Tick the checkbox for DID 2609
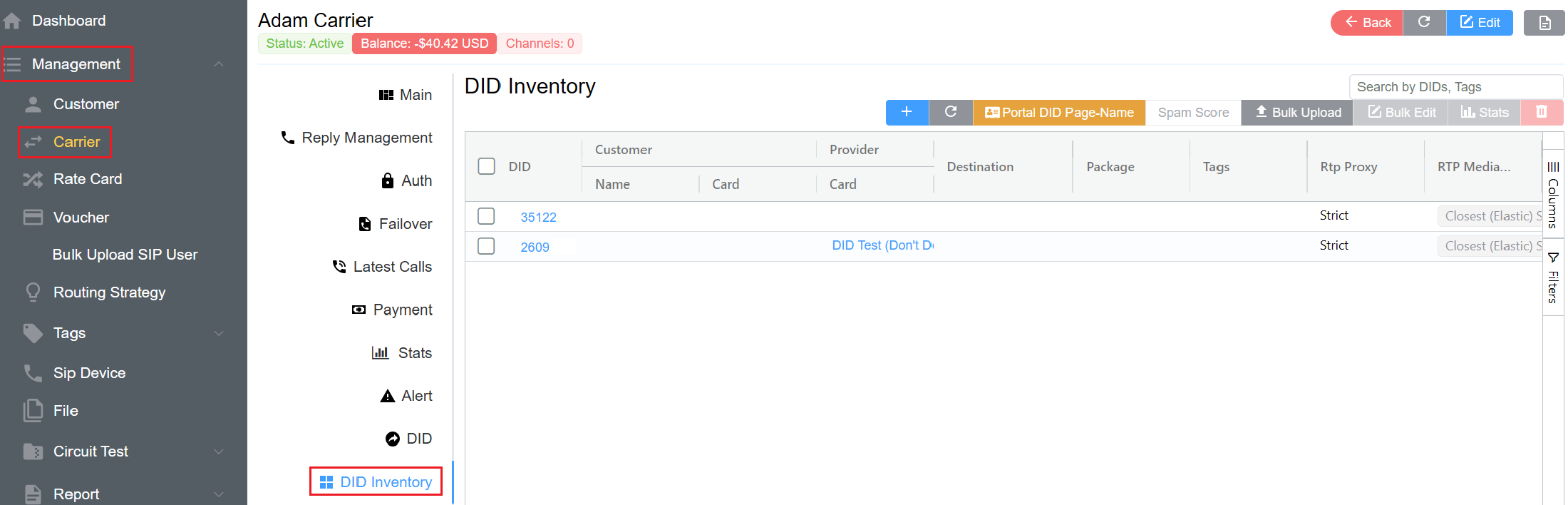Image resolution: width=1568 pixels, height=505 pixels. point(486,246)
